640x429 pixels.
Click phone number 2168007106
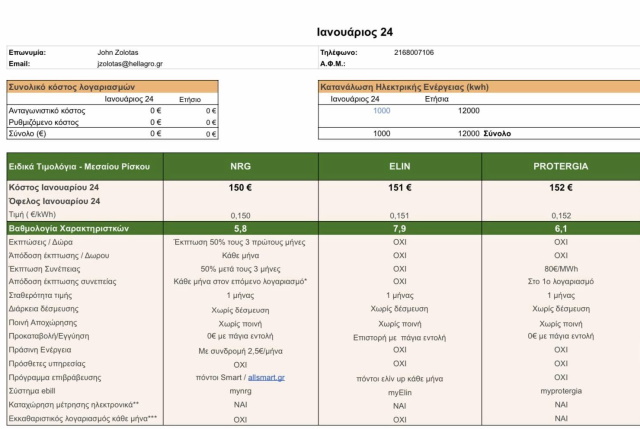coord(413,52)
